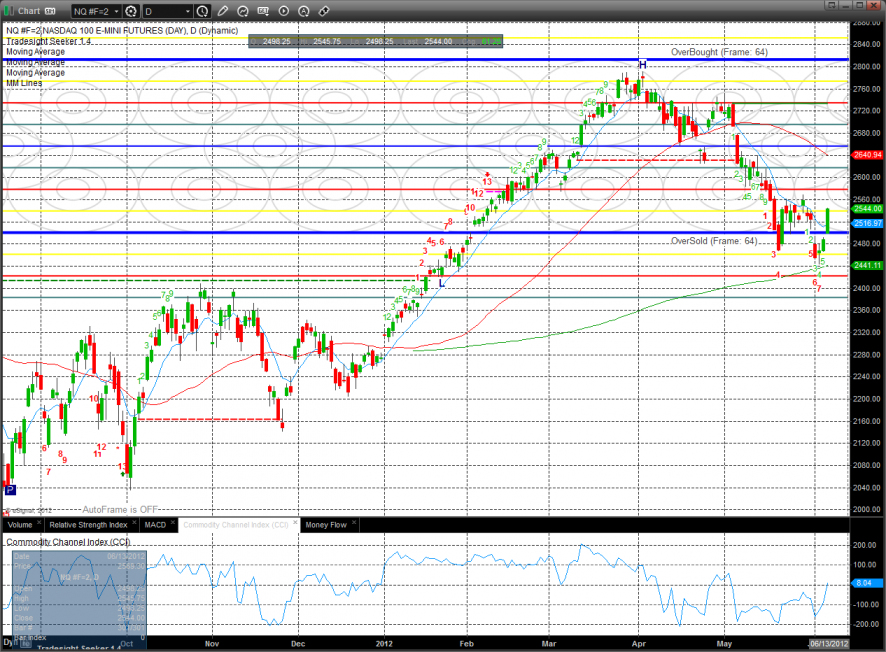Close the Commodity Channel Index tab
Viewport: 886px width, 652px height.
point(295,524)
